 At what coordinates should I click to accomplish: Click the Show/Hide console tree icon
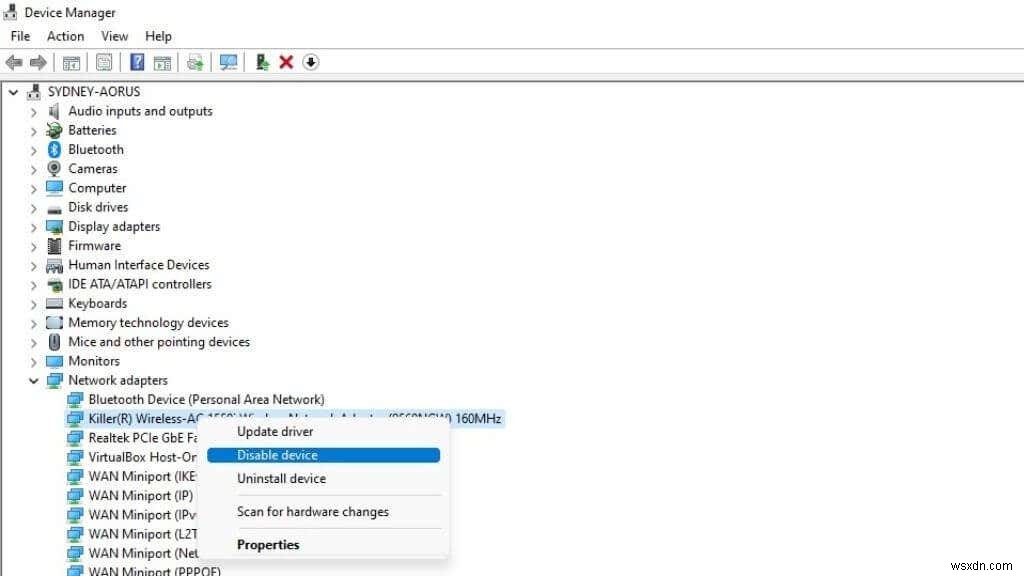[71, 62]
